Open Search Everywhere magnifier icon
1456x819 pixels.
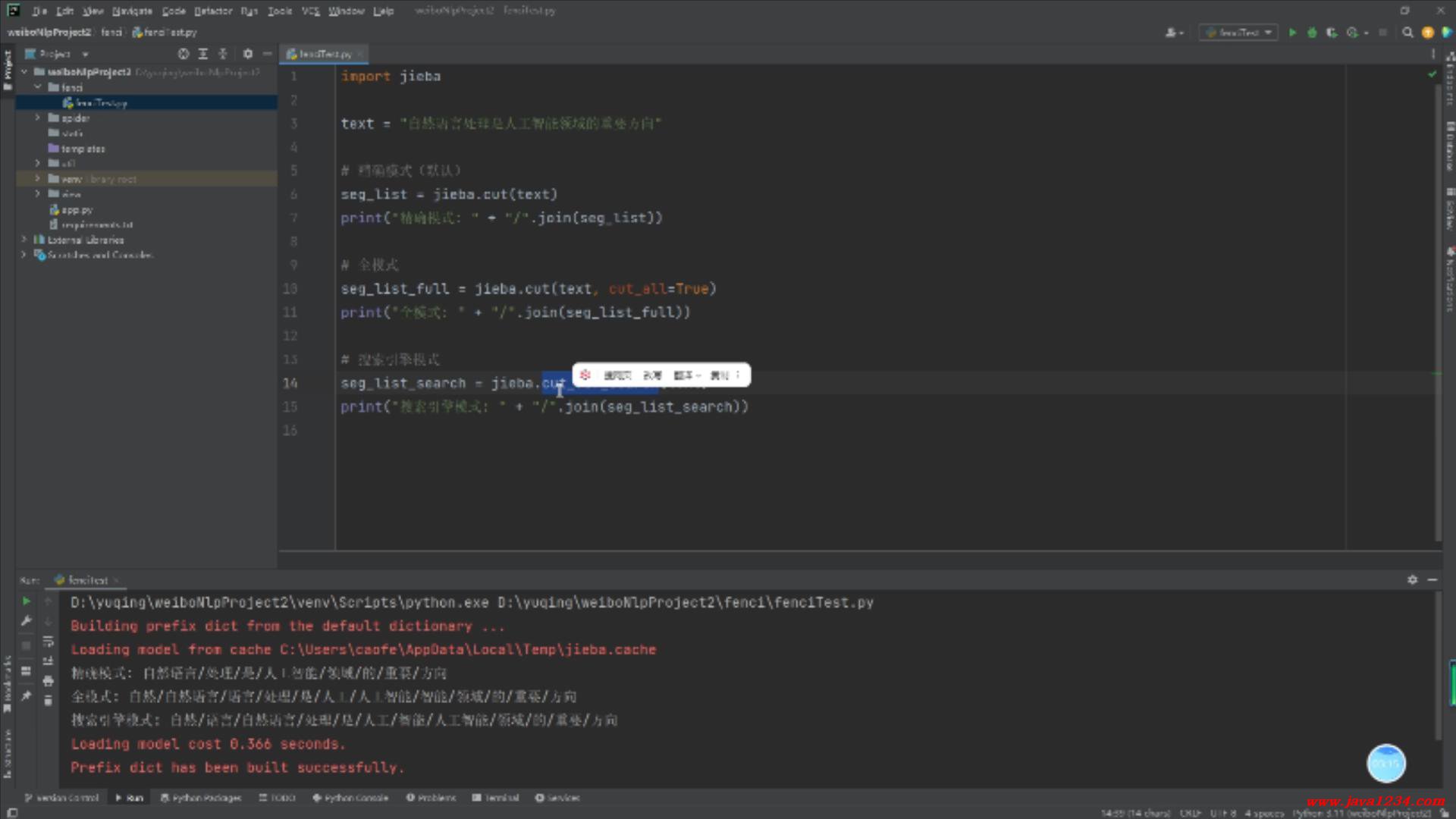click(1407, 33)
